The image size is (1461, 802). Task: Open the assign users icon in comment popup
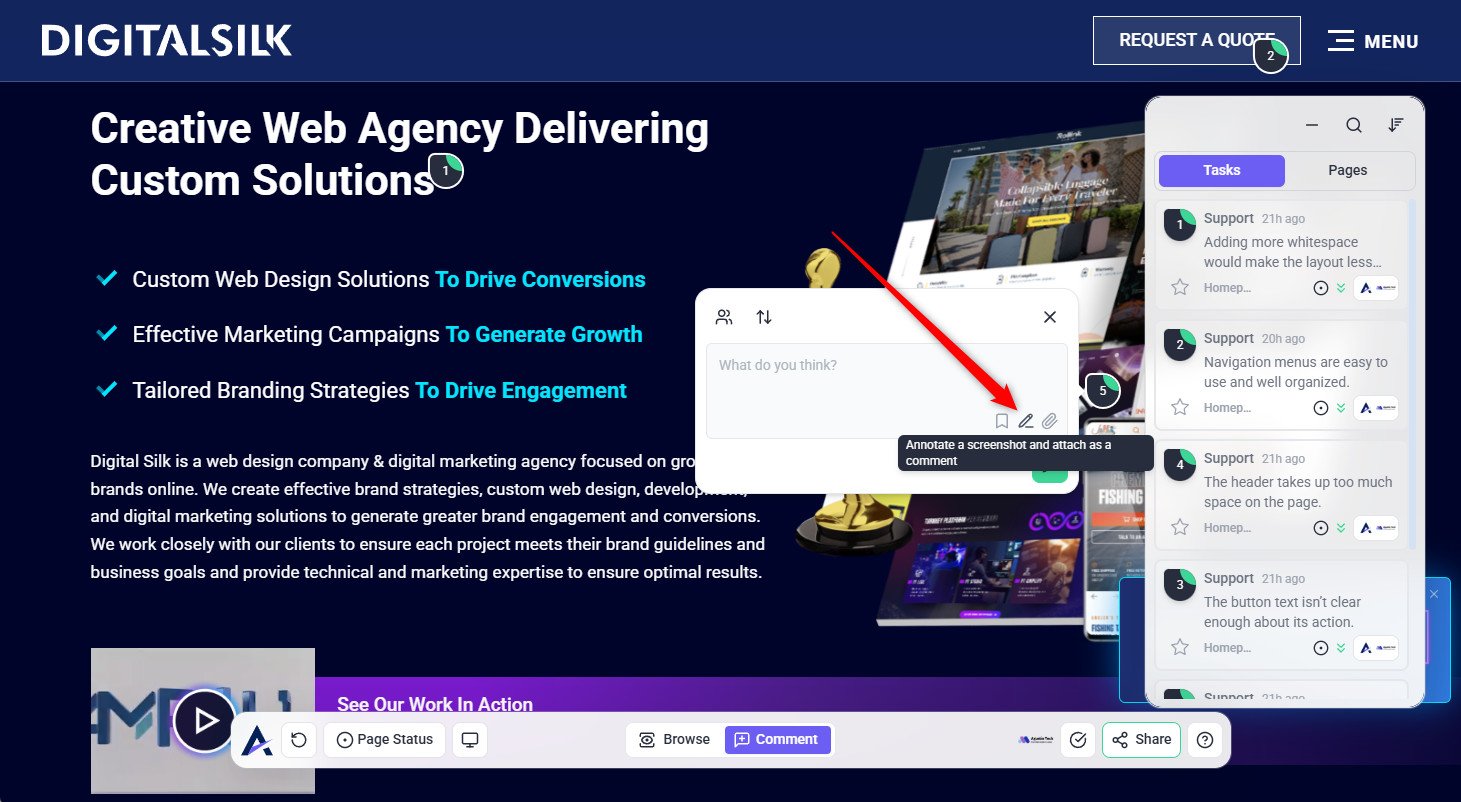click(724, 317)
